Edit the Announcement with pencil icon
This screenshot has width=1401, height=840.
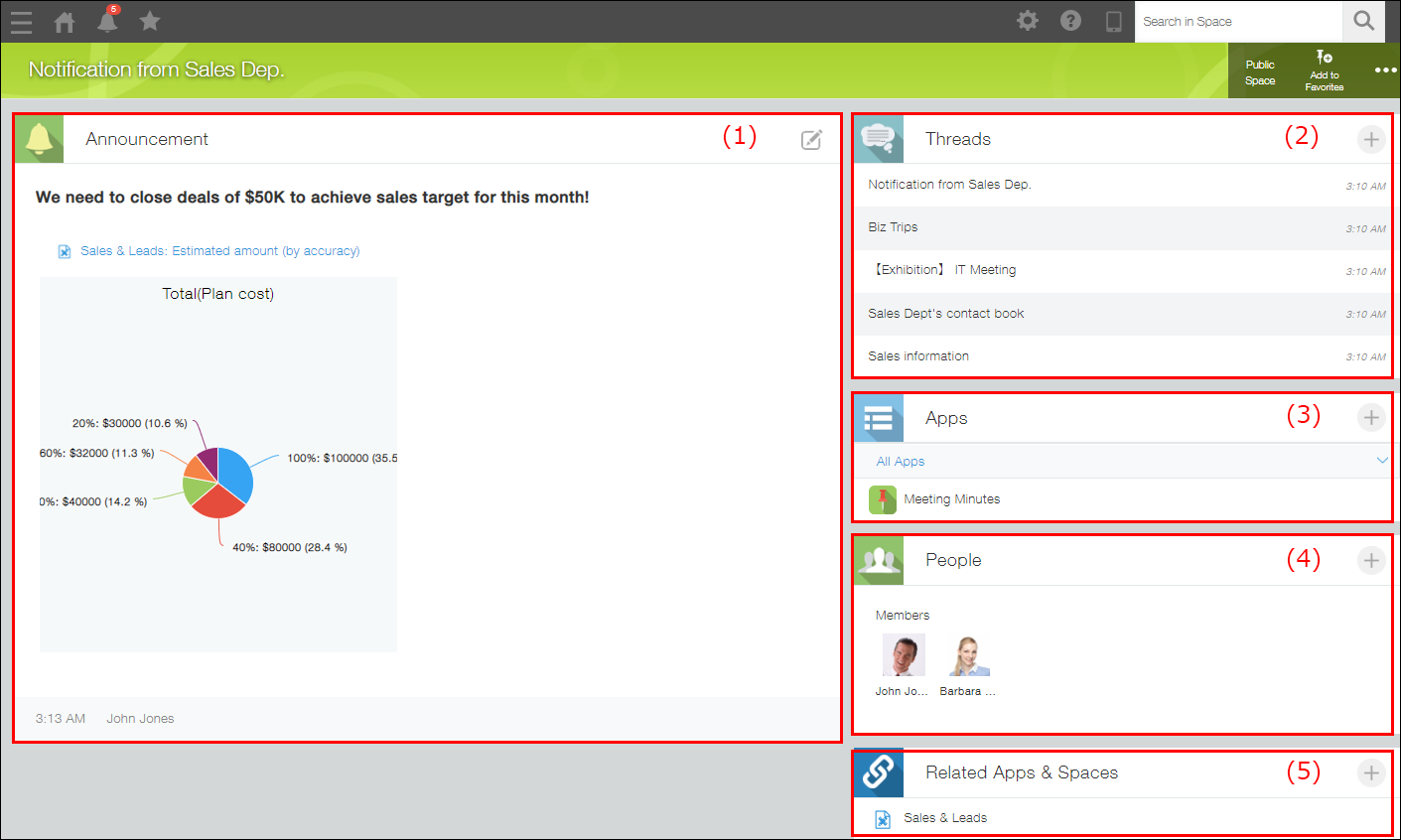[x=811, y=140]
